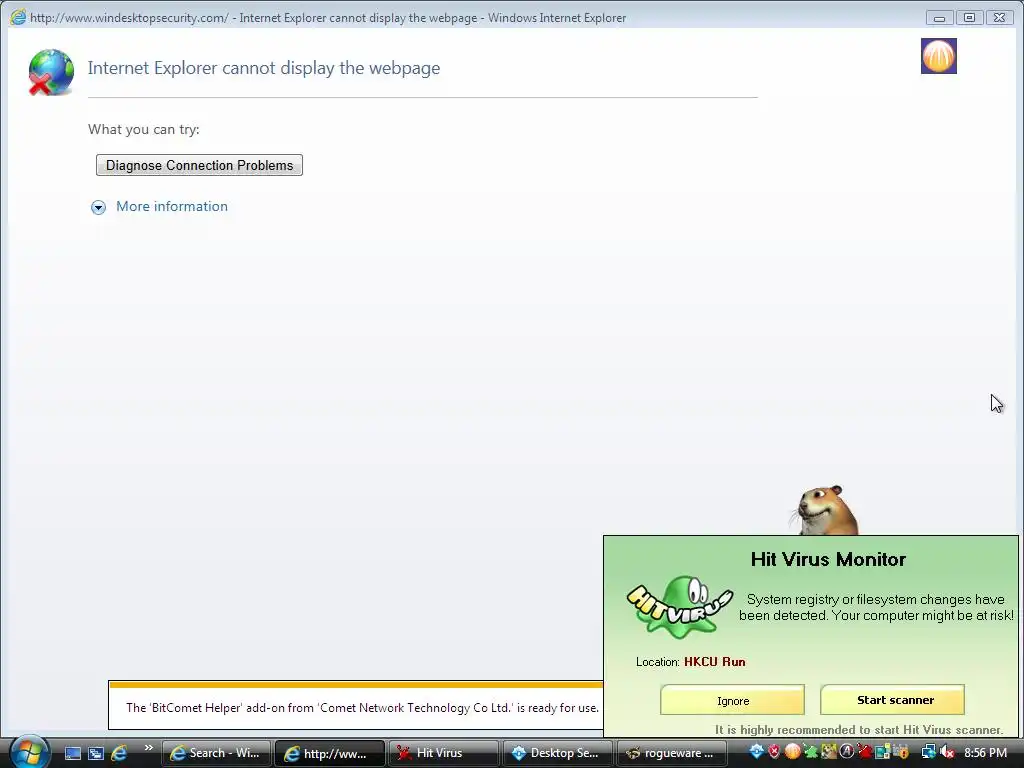Launch Internet Explorer from quick launch

click(x=120, y=753)
